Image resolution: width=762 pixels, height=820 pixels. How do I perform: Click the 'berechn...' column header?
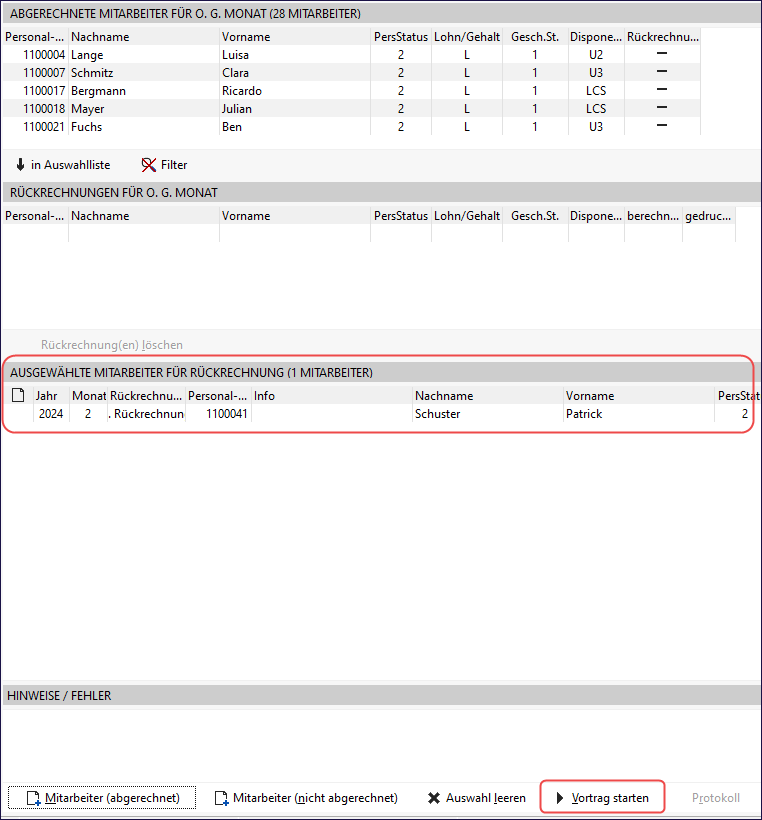pos(653,216)
